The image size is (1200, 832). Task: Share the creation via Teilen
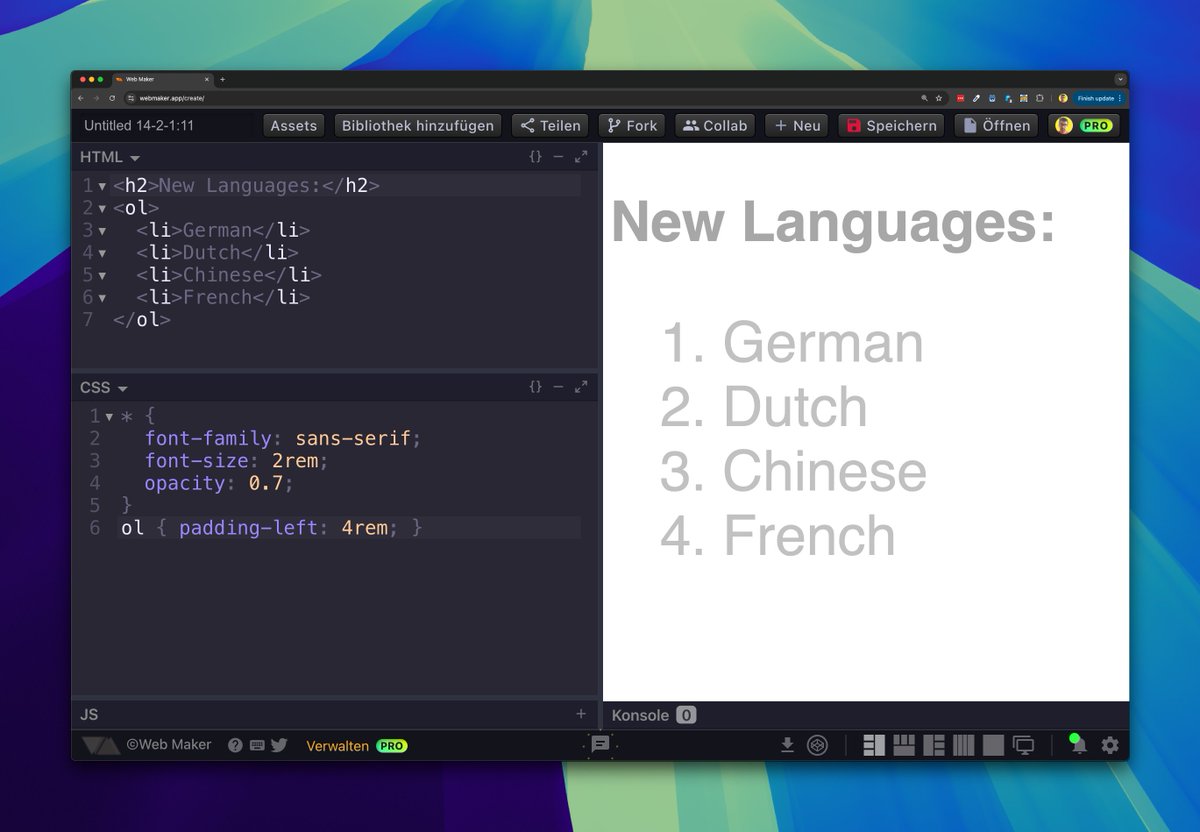coord(550,125)
